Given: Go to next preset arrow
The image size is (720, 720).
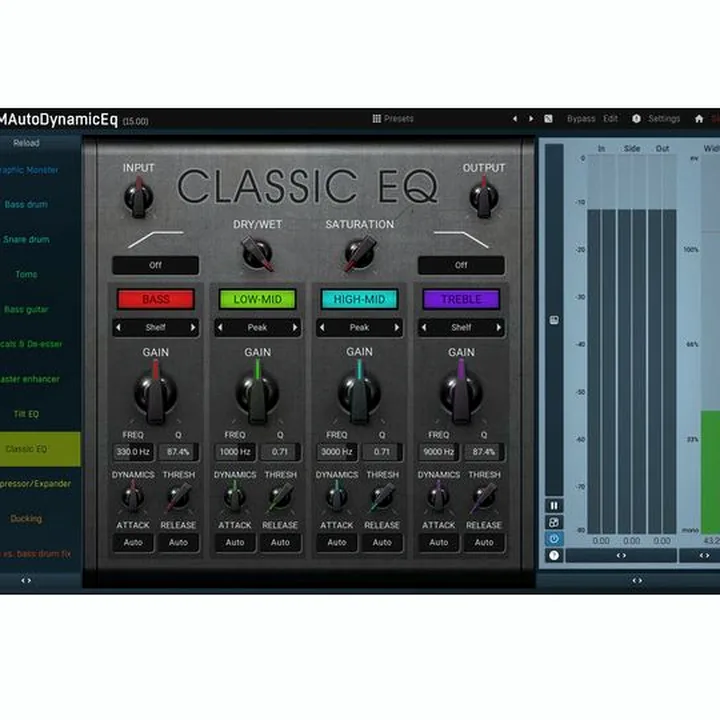Looking at the screenshot, I should point(531,119).
